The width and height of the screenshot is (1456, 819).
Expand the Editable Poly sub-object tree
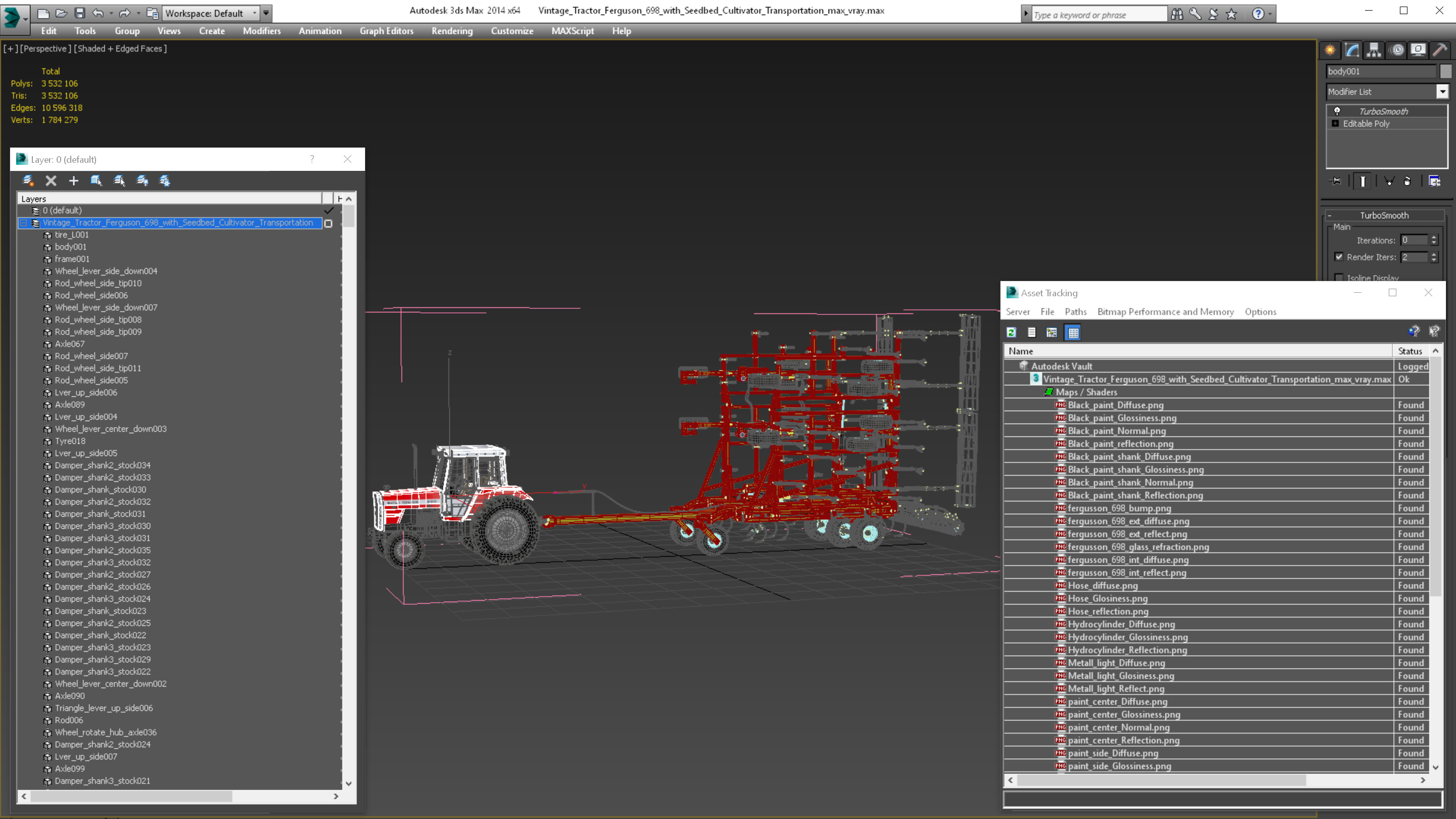pos(1336,123)
